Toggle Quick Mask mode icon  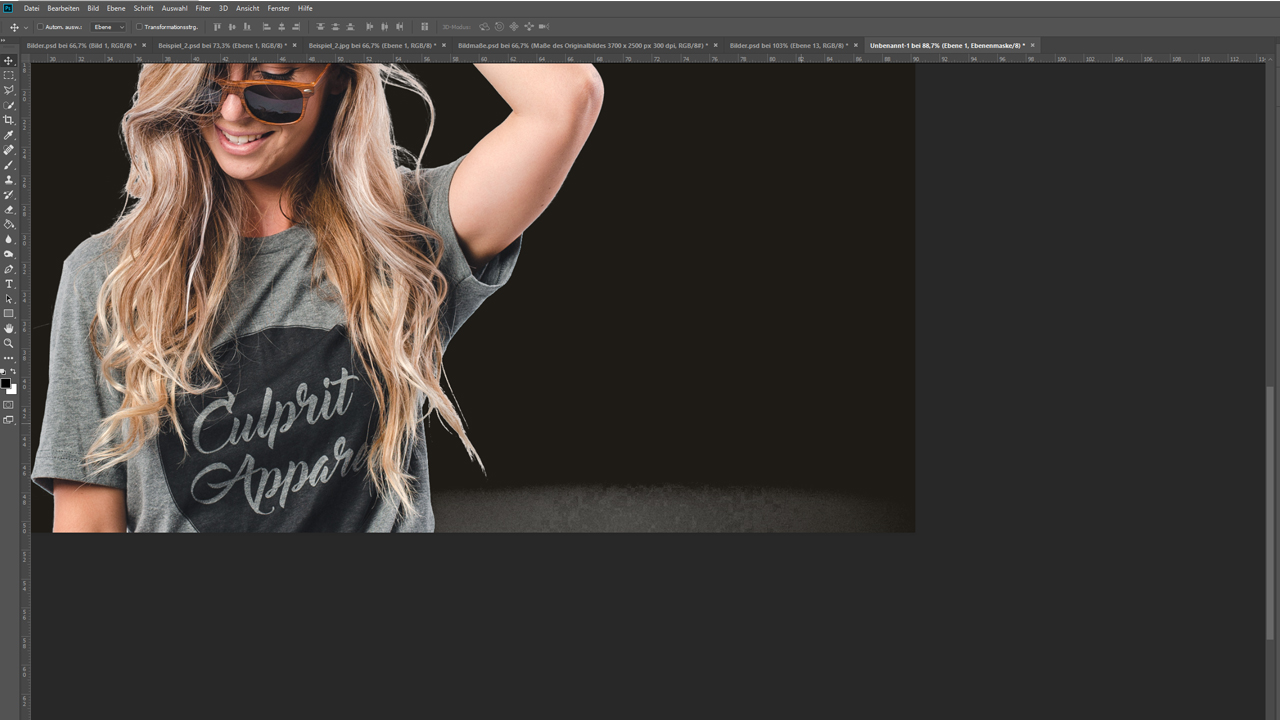(x=8, y=405)
